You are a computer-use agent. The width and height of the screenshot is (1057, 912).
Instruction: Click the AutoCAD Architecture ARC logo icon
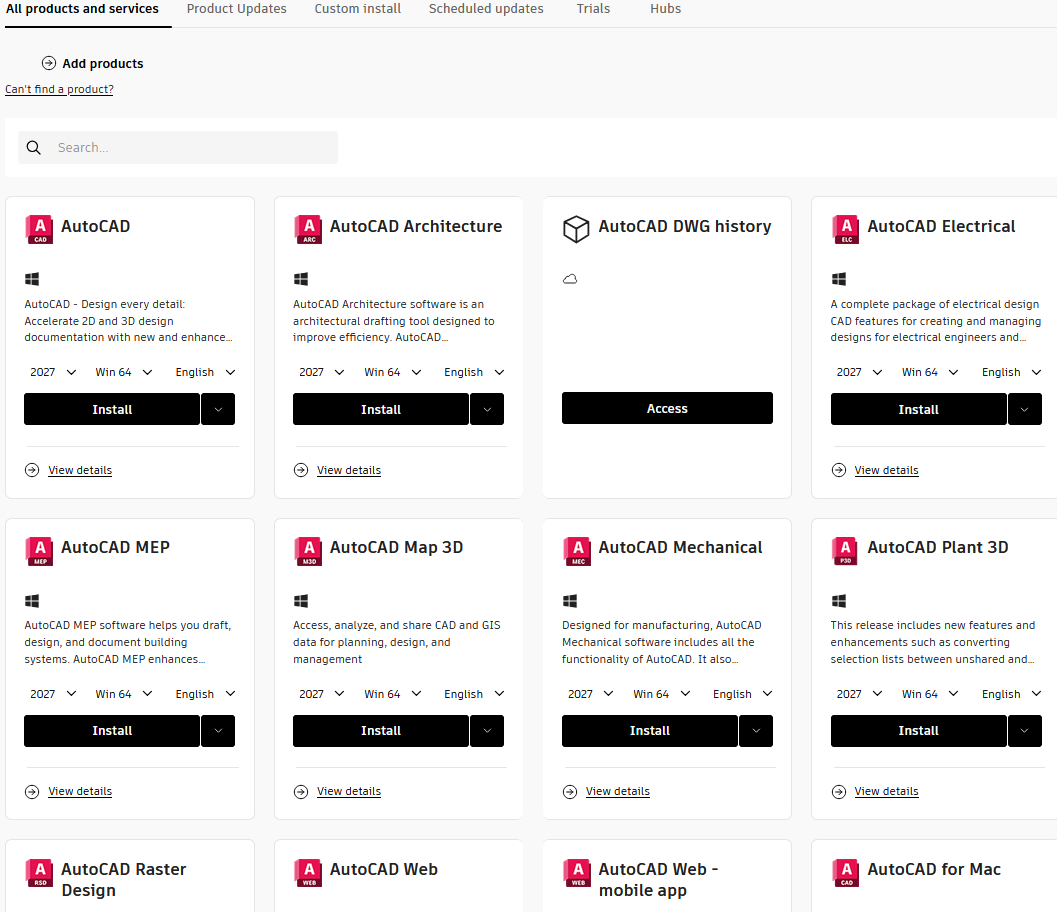coord(308,229)
